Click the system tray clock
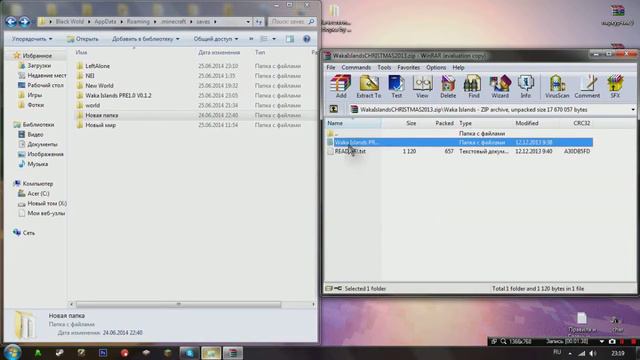The height and width of the screenshot is (360, 640). coord(618,353)
